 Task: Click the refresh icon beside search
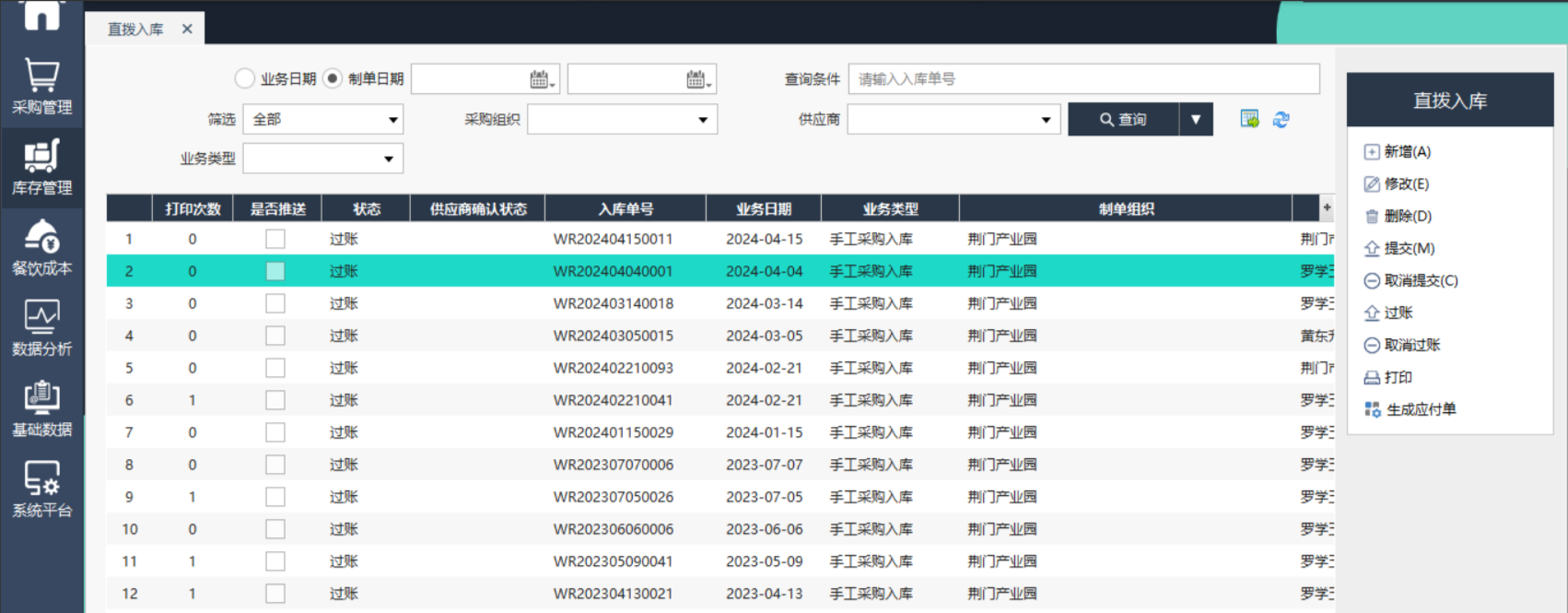click(x=1281, y=119)
